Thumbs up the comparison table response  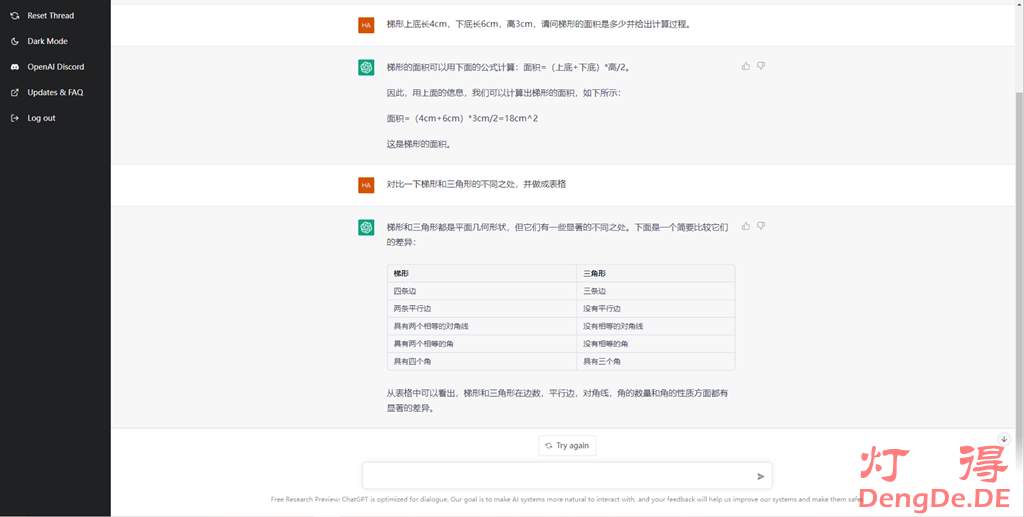pos(746,226)
